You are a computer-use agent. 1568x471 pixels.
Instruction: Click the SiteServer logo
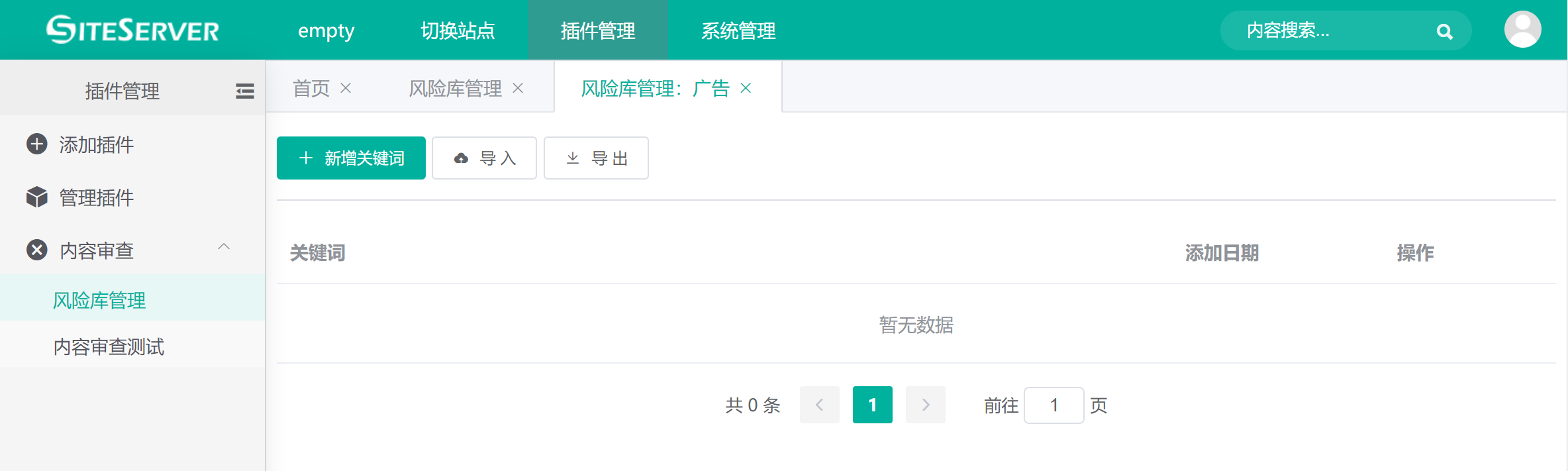132,30
